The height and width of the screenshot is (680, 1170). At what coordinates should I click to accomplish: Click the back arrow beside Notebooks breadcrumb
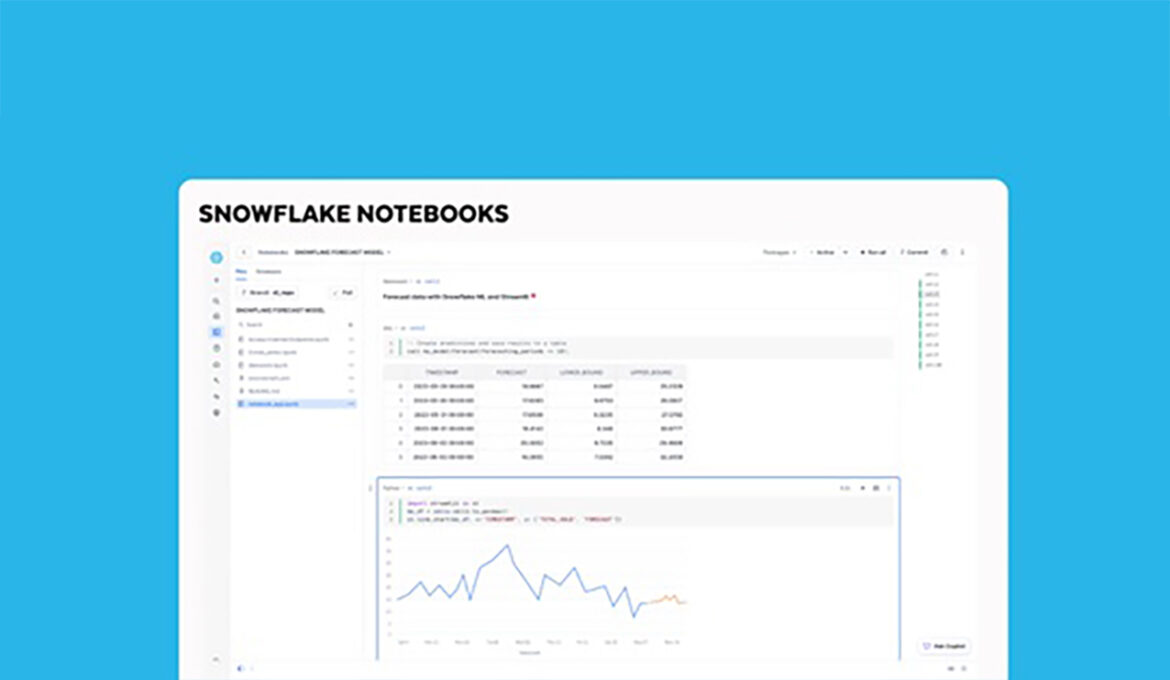point(244,252)
